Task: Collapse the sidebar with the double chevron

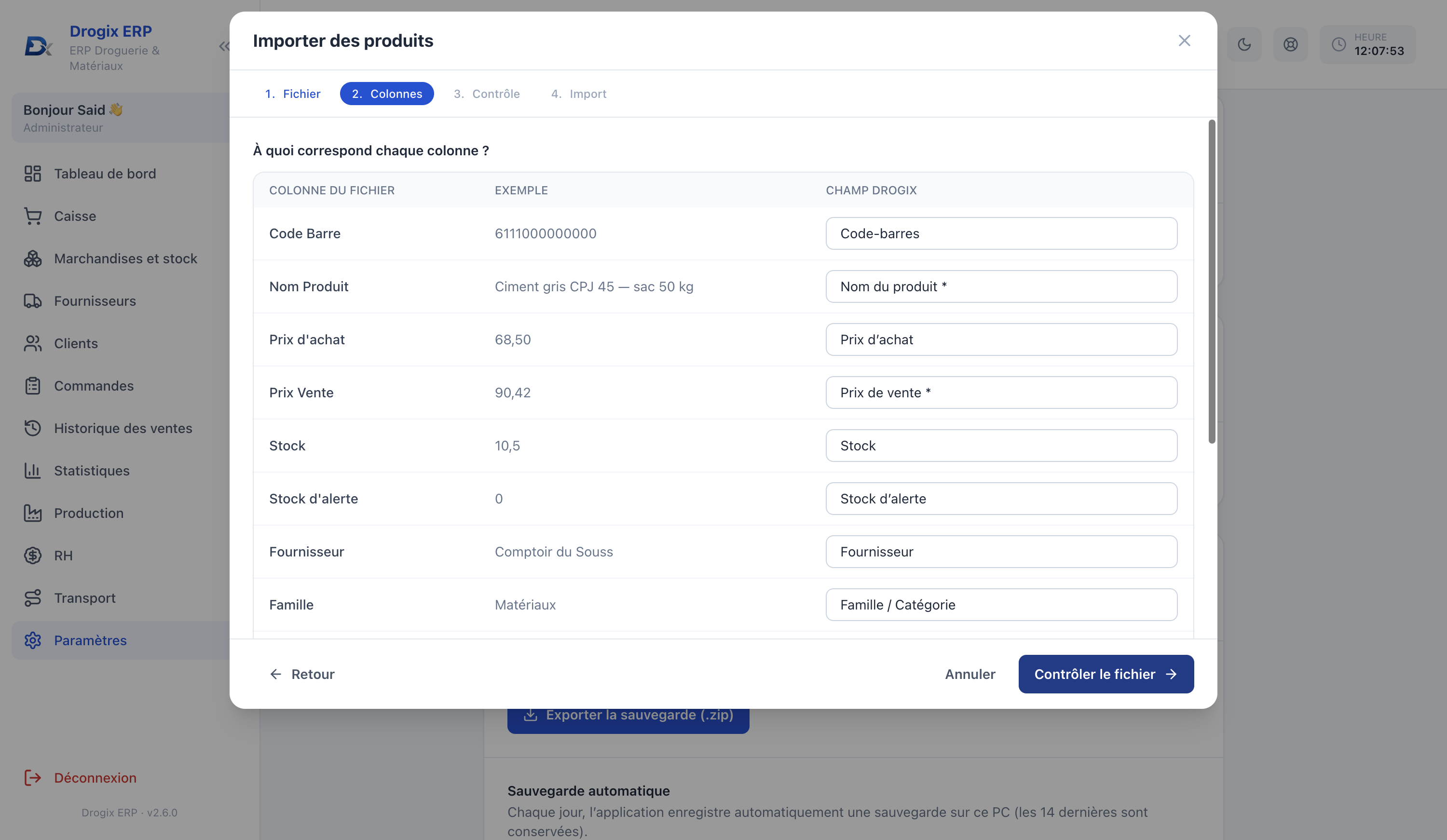Action: click(x=224, y=46)
